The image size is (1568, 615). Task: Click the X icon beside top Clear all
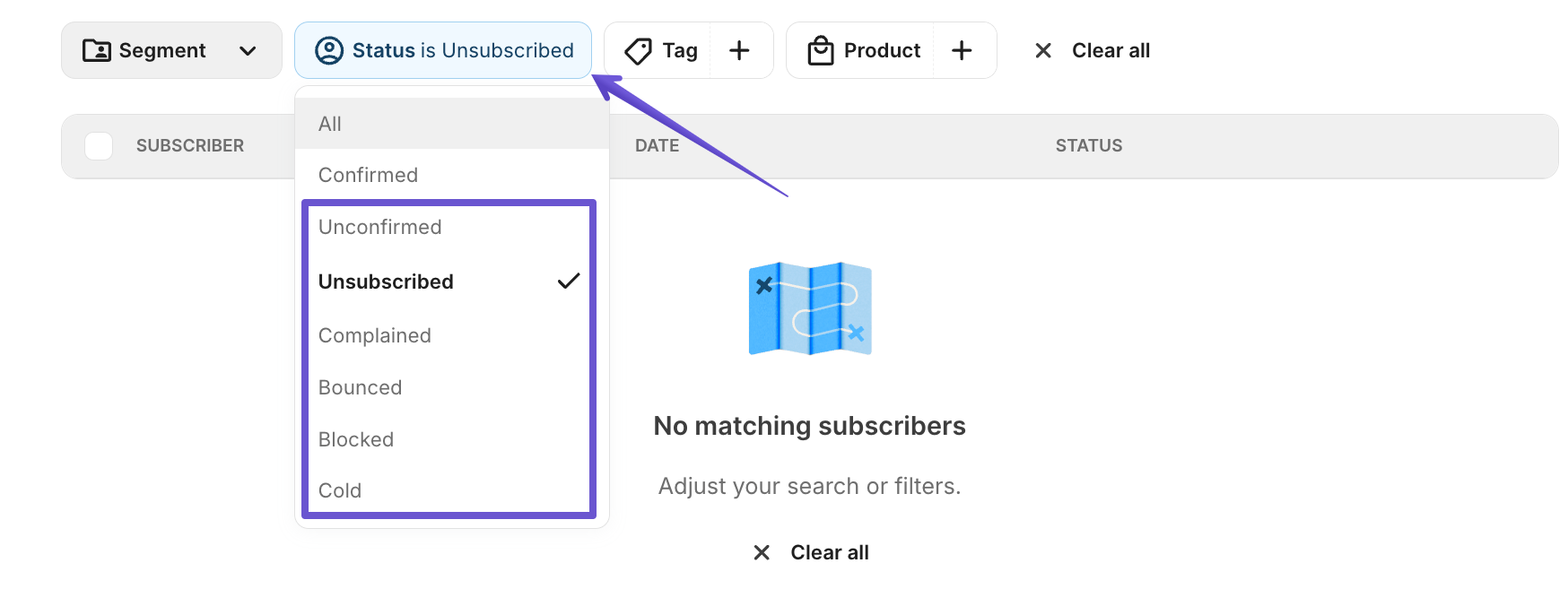pos(1043,50)
